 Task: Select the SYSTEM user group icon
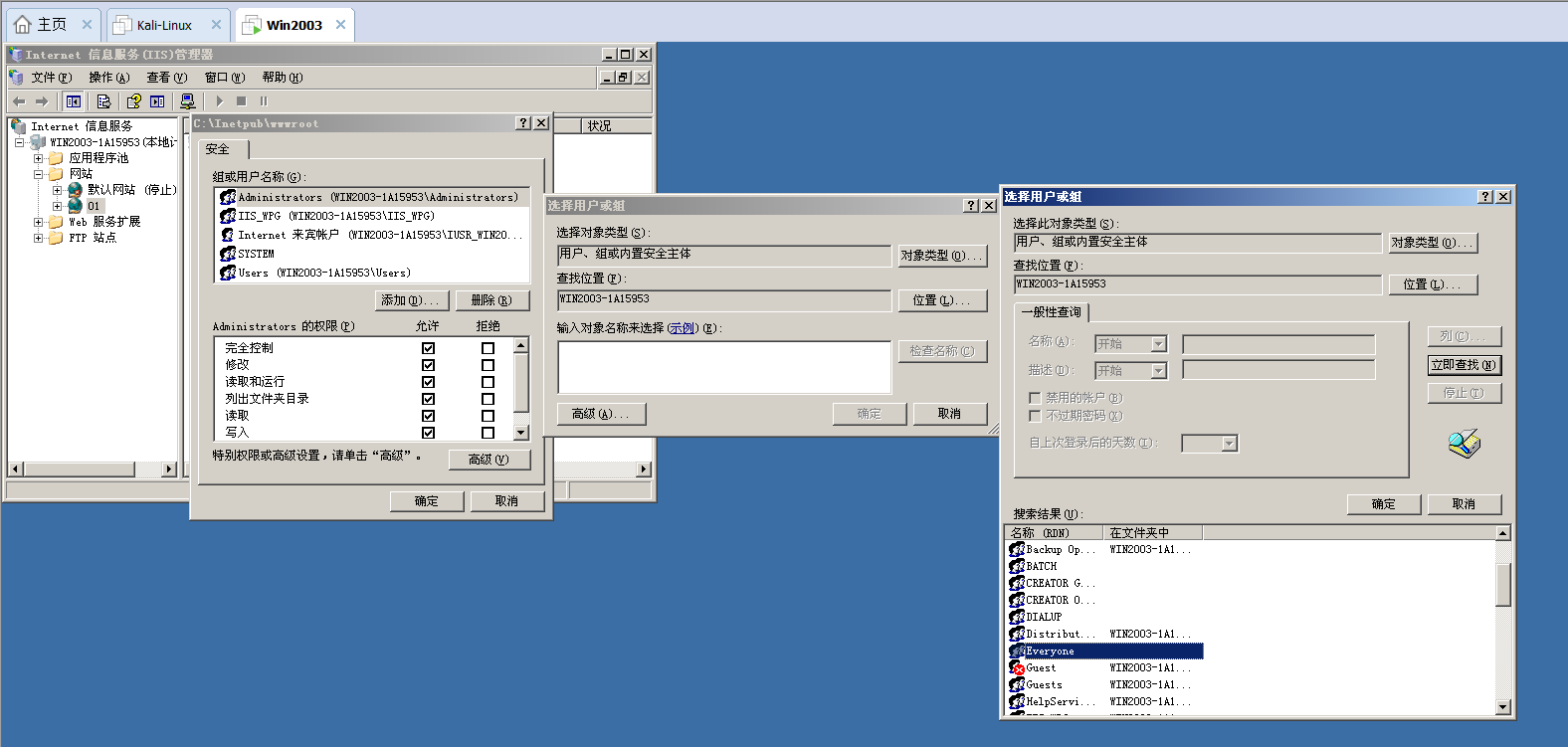[x=228, y=254]
